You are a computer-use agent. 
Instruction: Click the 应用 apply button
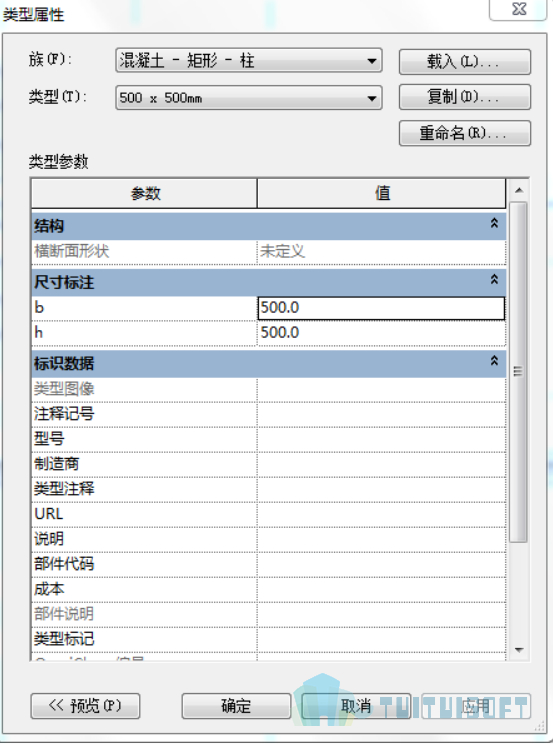click(476, 706)
